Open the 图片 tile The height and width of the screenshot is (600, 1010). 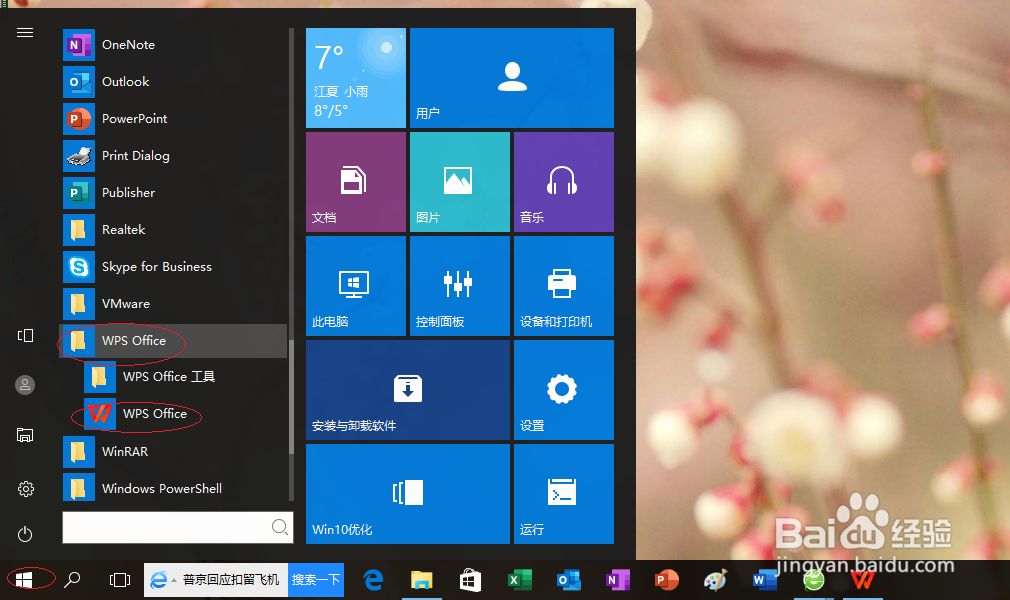point(459,182)
